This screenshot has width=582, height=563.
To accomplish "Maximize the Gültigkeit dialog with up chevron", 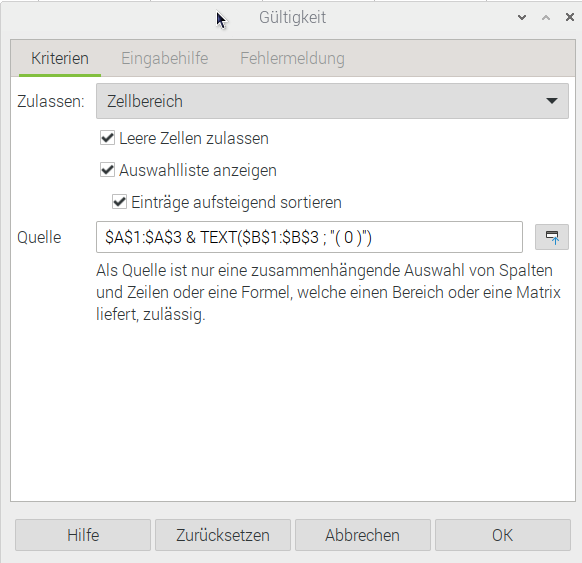I will pyautogui.click(x=546, y=17).
